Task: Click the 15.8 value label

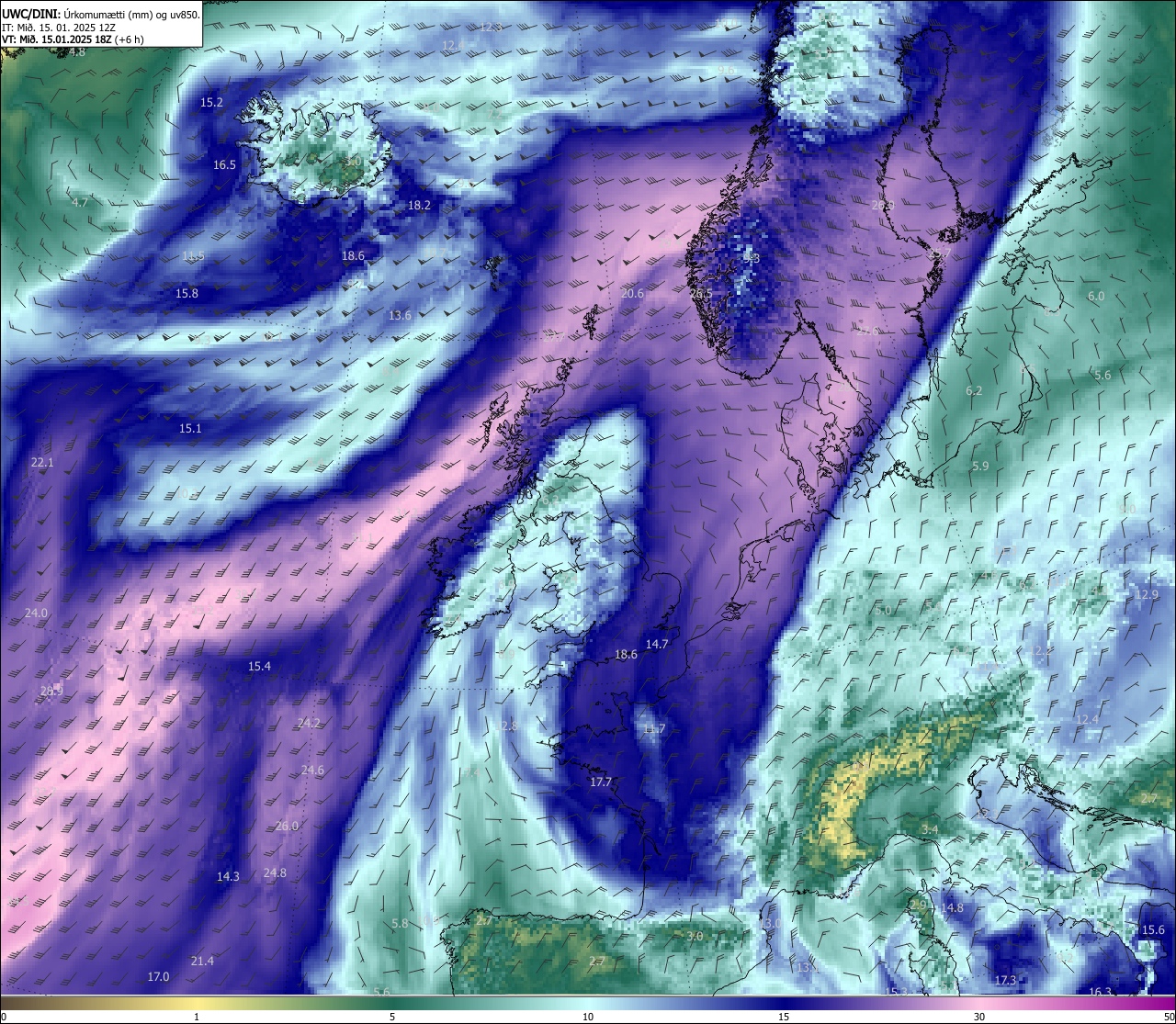Action: [x=187, y=294]
